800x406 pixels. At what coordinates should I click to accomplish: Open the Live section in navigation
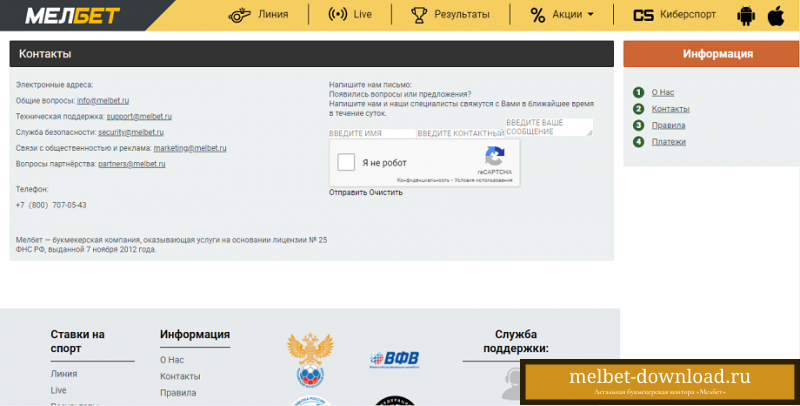tap(350, 15)
